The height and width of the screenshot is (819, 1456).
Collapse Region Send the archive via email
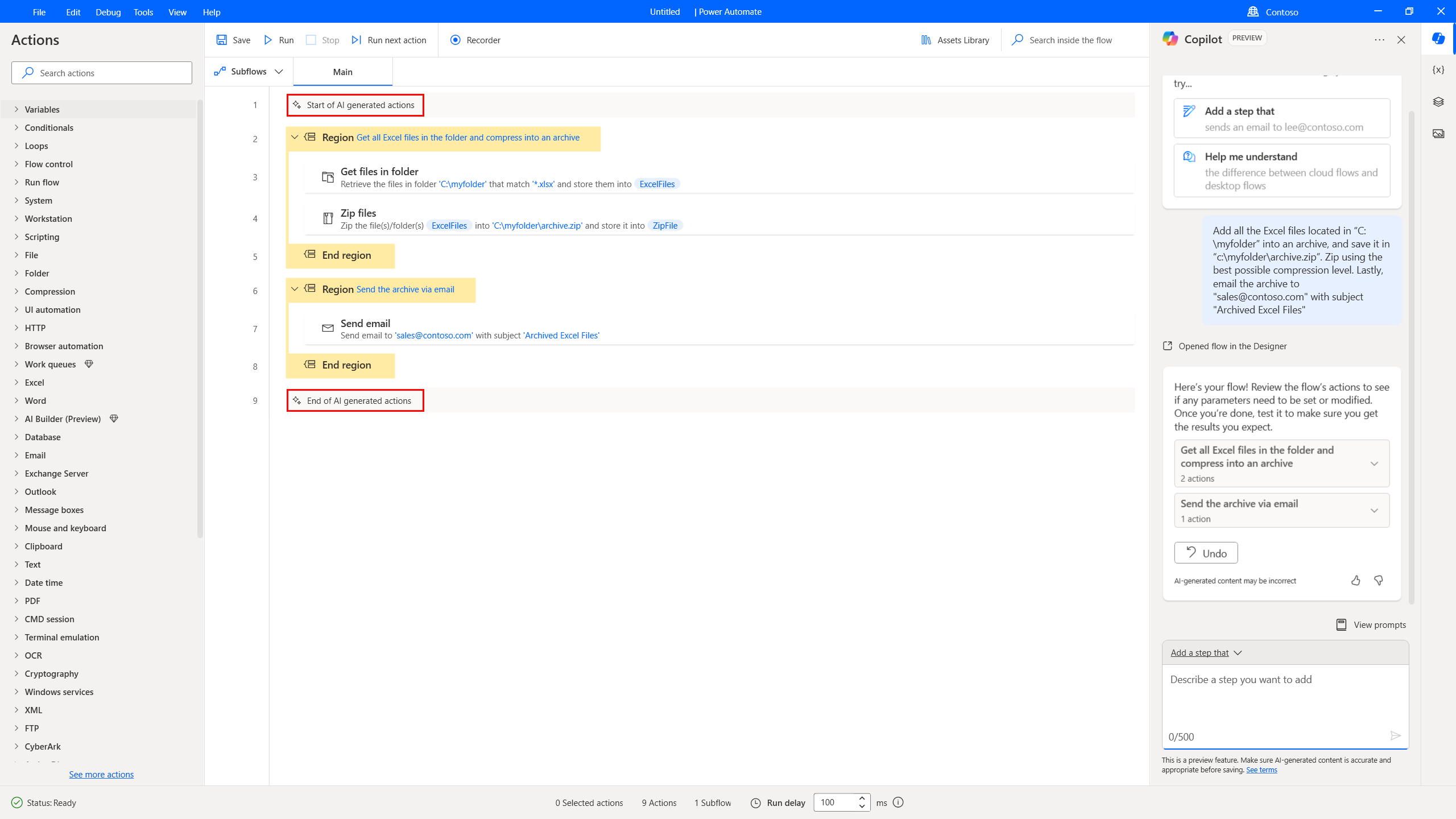(294, 289)
